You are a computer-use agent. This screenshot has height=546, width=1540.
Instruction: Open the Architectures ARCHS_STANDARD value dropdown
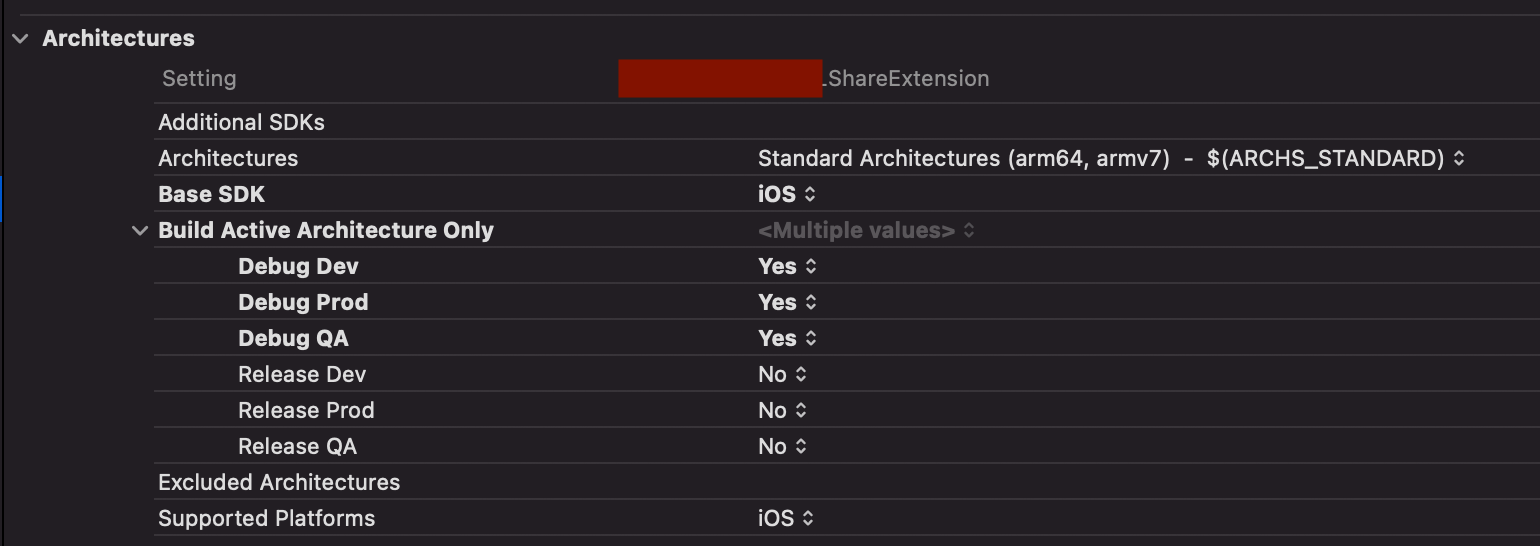pos(1111,158)
